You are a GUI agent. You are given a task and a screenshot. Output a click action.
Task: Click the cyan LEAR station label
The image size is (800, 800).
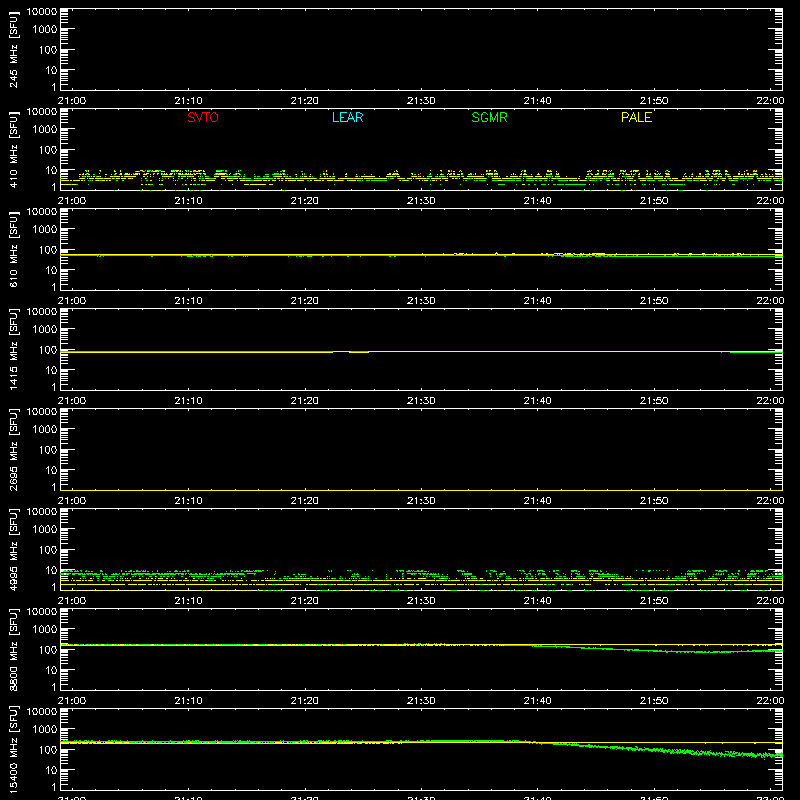point(347,117)
